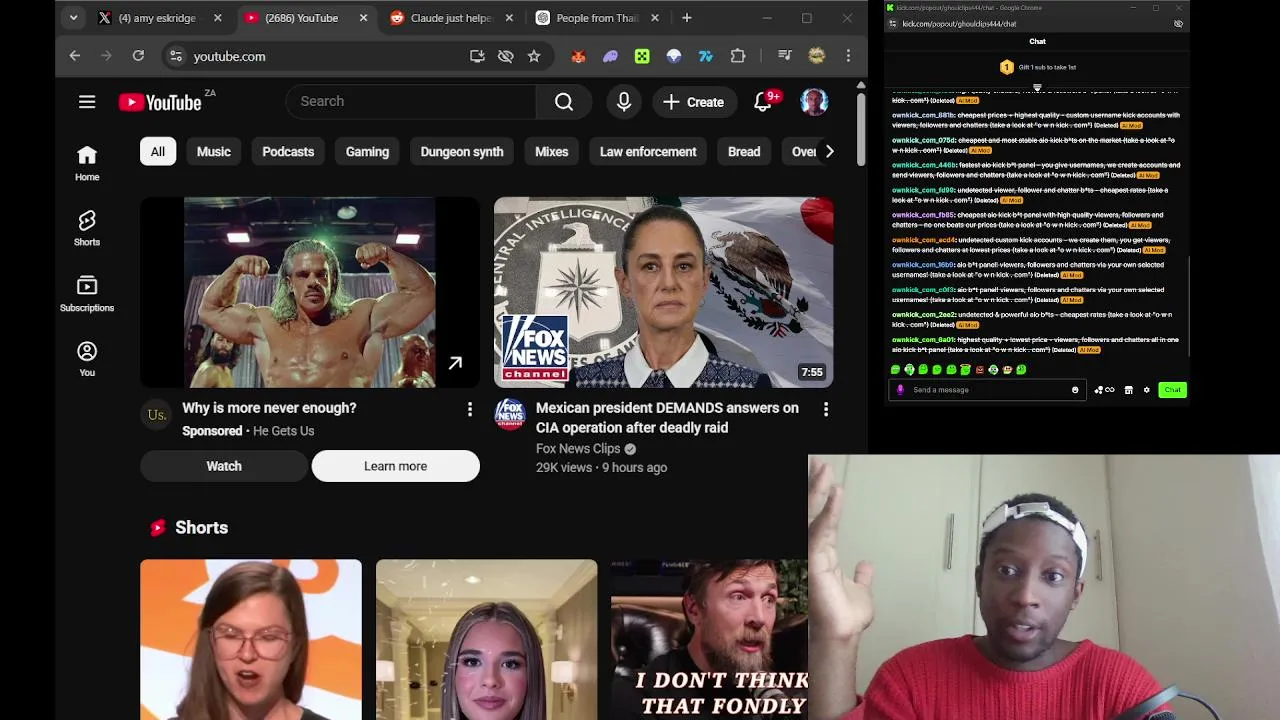Select the Bread filter chip

pyautogui.click(x=744, y=152)
